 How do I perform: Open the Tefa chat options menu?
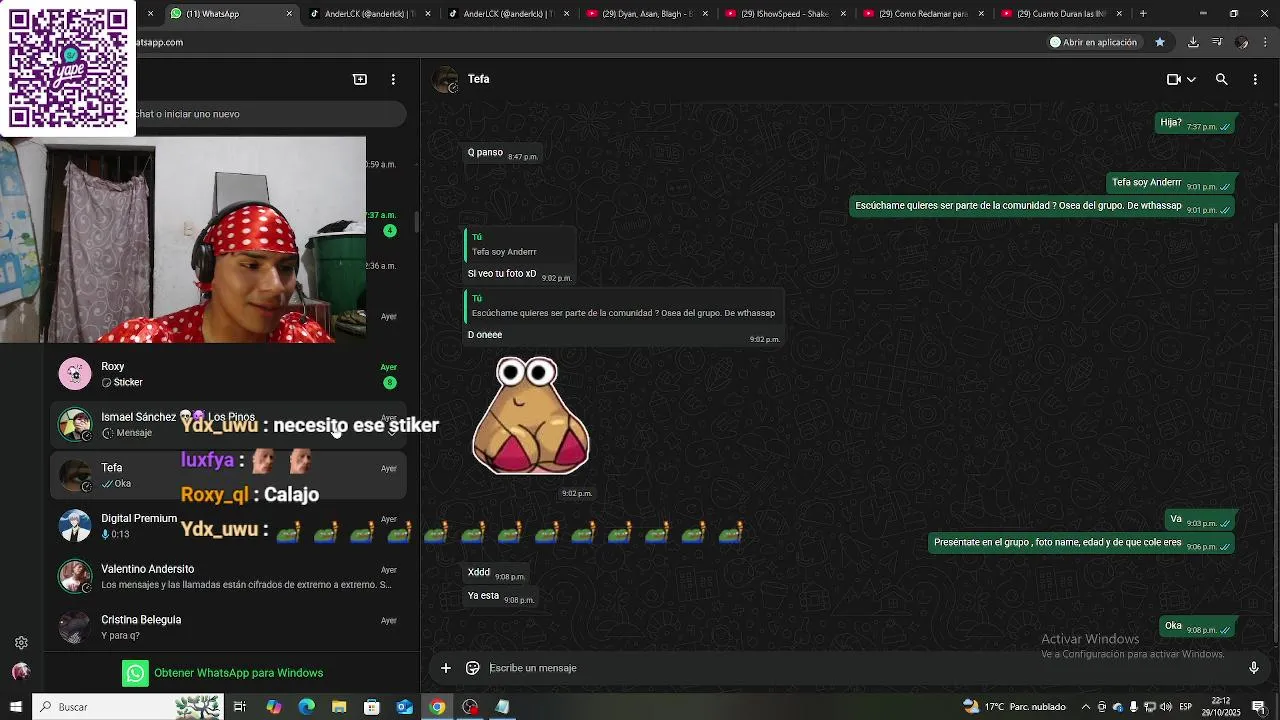click(1255, 79)
